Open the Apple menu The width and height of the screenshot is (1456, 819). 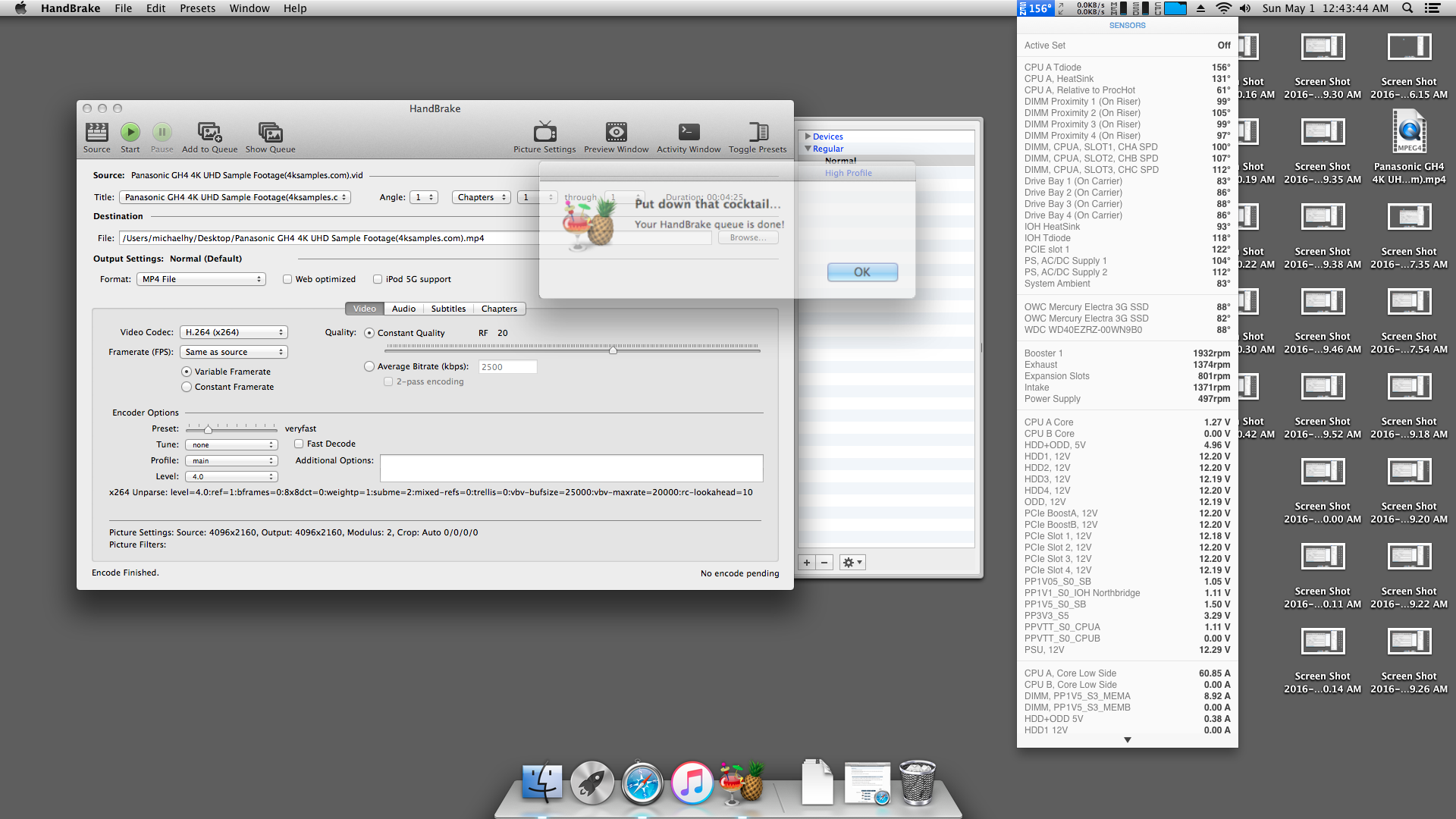20,8
